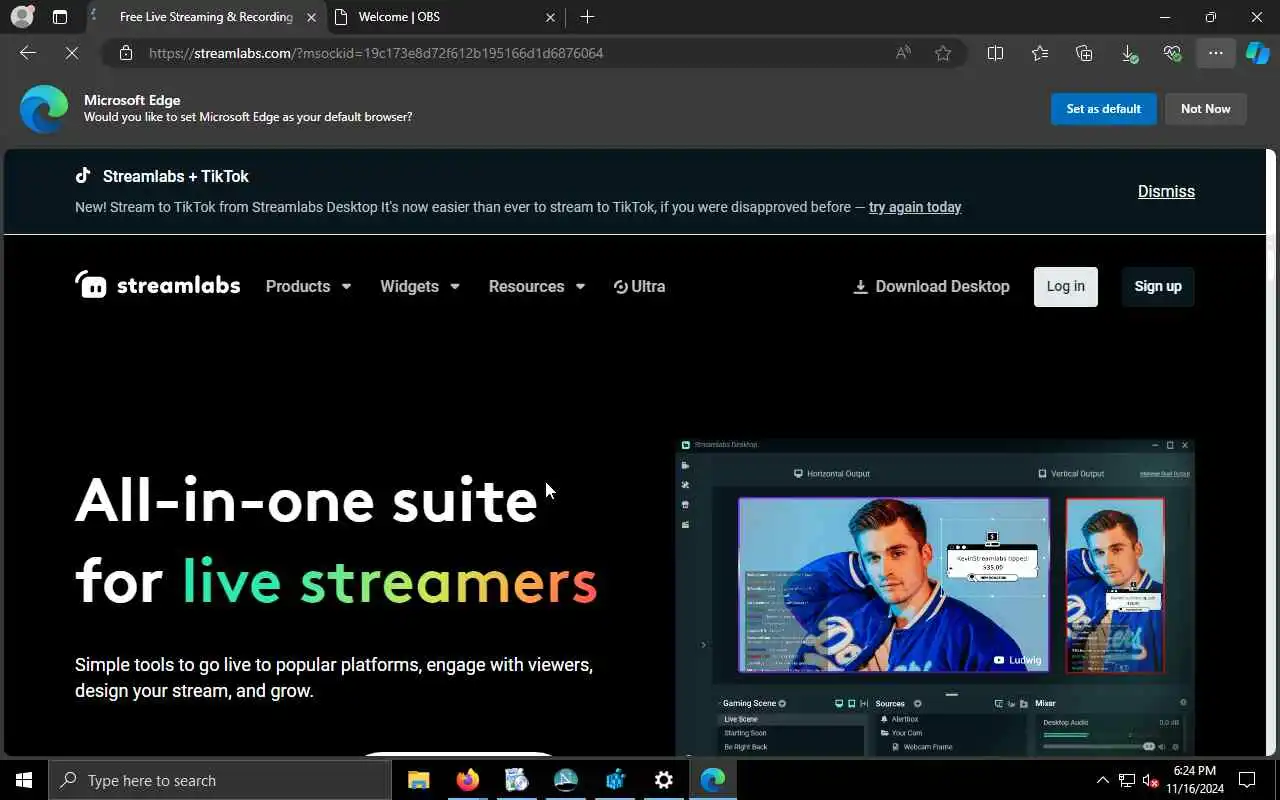Open Downloads icon in toolbar

click(1128, 53)
